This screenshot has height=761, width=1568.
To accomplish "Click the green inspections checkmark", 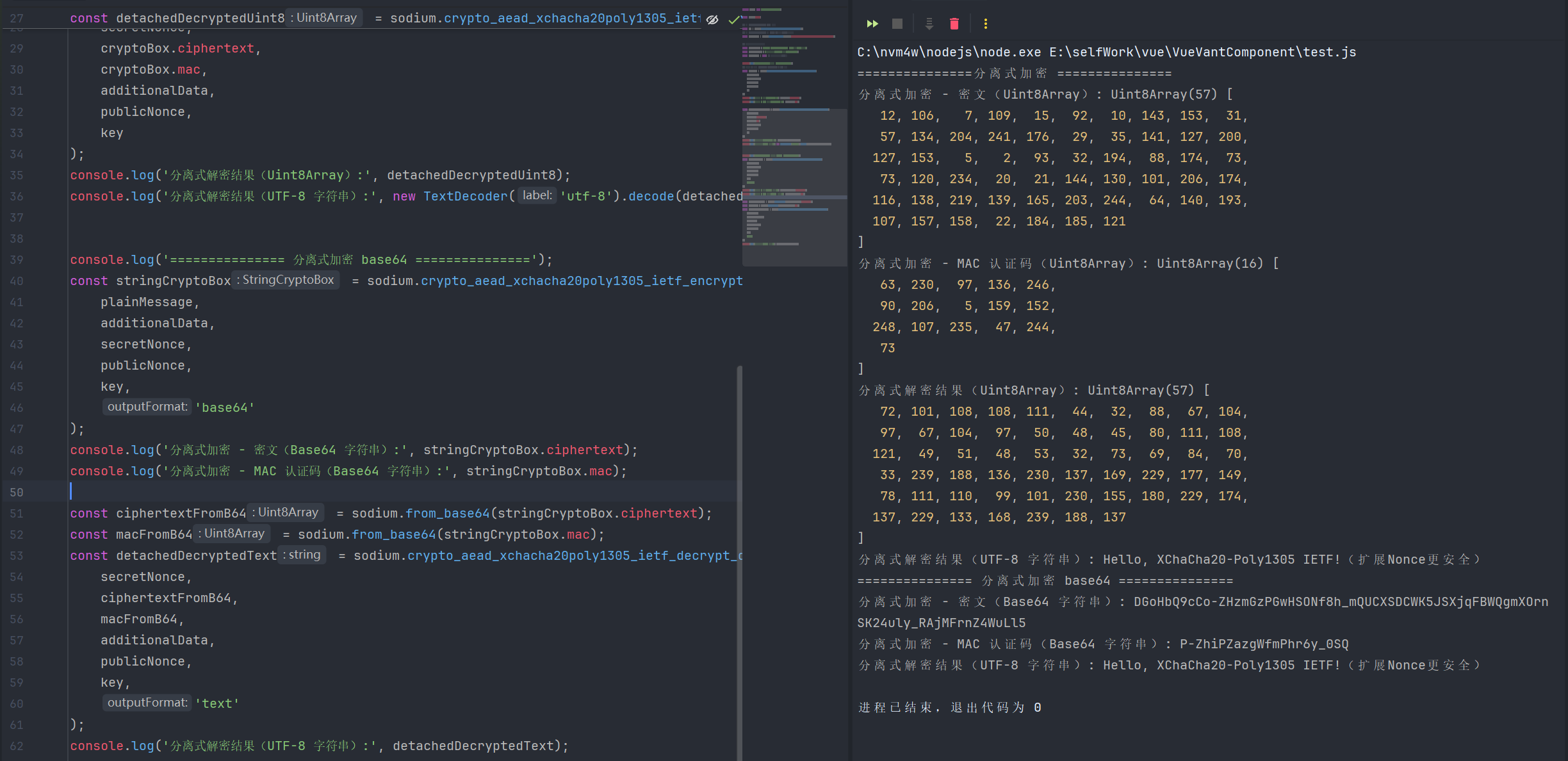I will click(734, 20).
